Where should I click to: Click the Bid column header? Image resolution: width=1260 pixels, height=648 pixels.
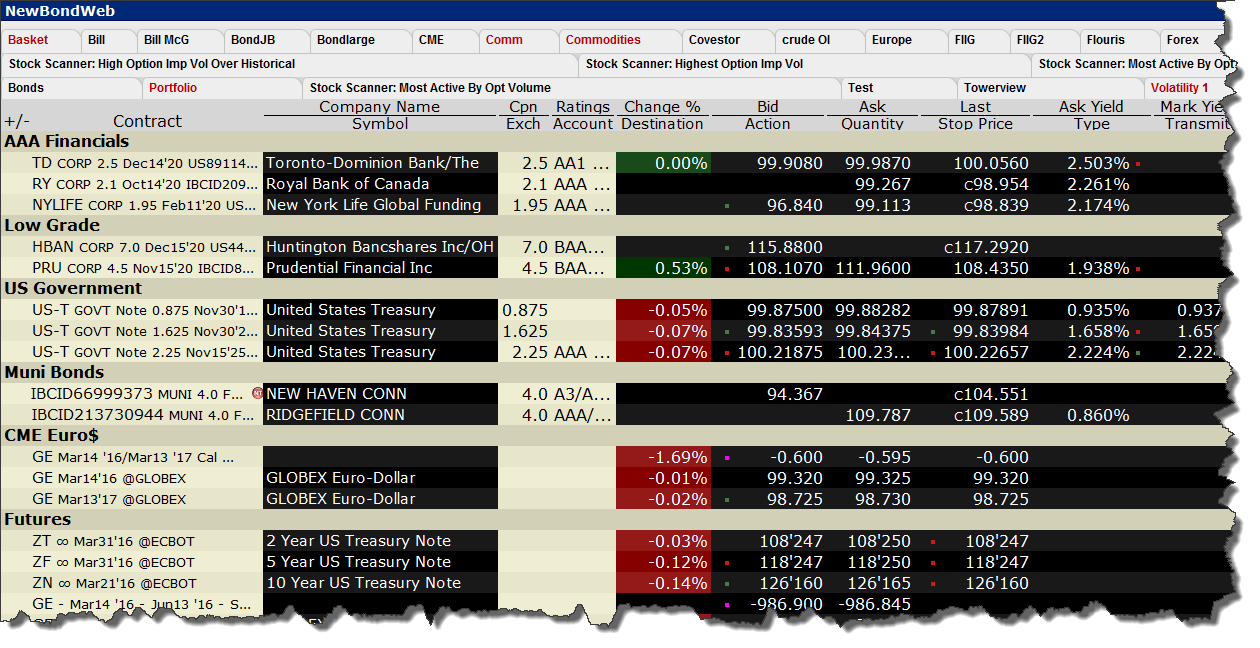(767, 107)
